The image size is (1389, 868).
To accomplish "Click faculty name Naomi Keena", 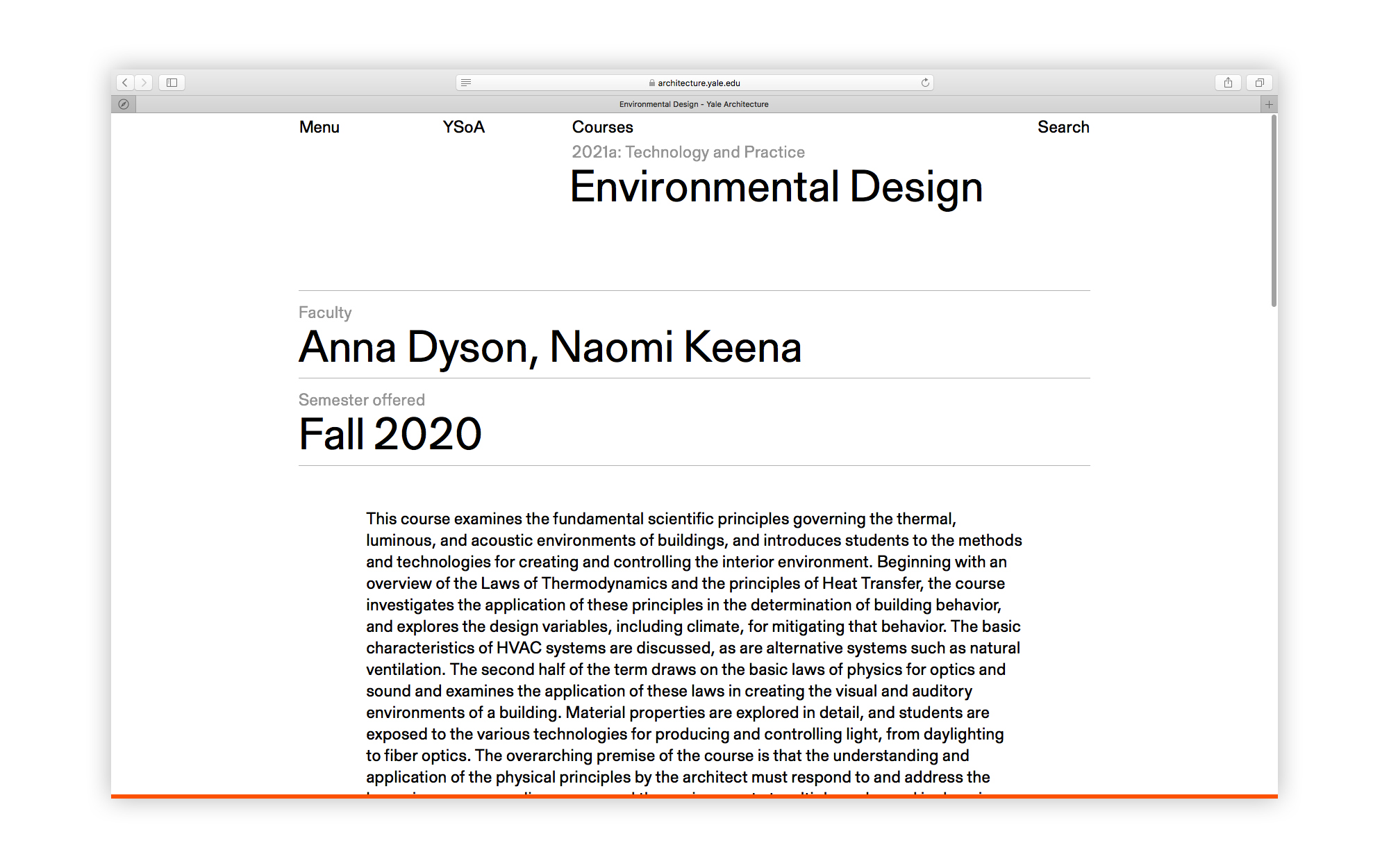I will [x=675, y=347].
